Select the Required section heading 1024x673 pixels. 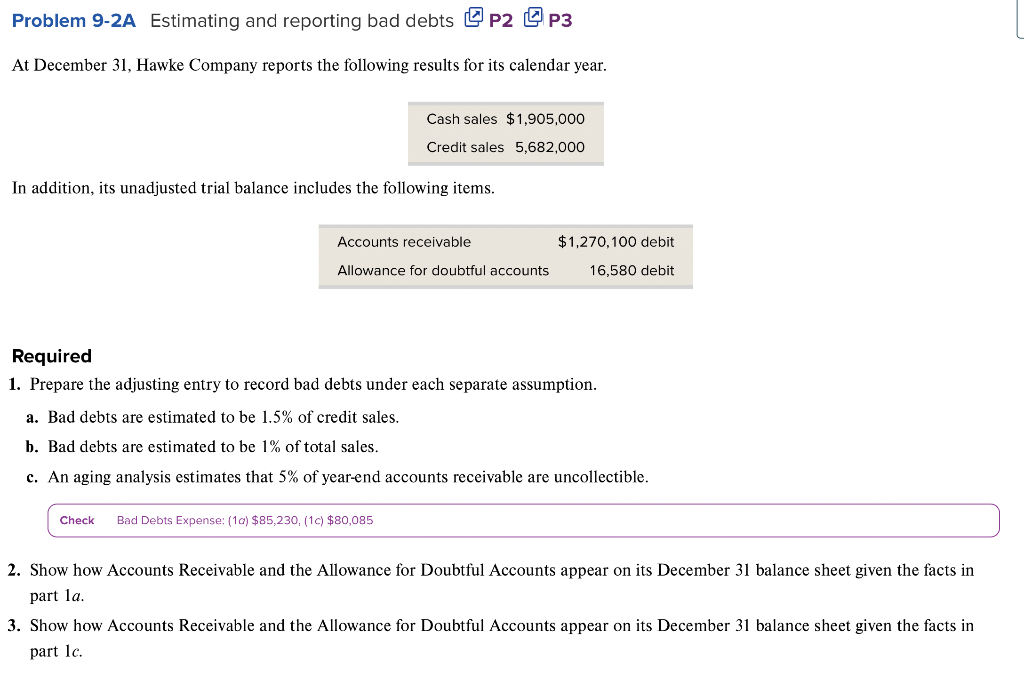(x=51, y=356)
